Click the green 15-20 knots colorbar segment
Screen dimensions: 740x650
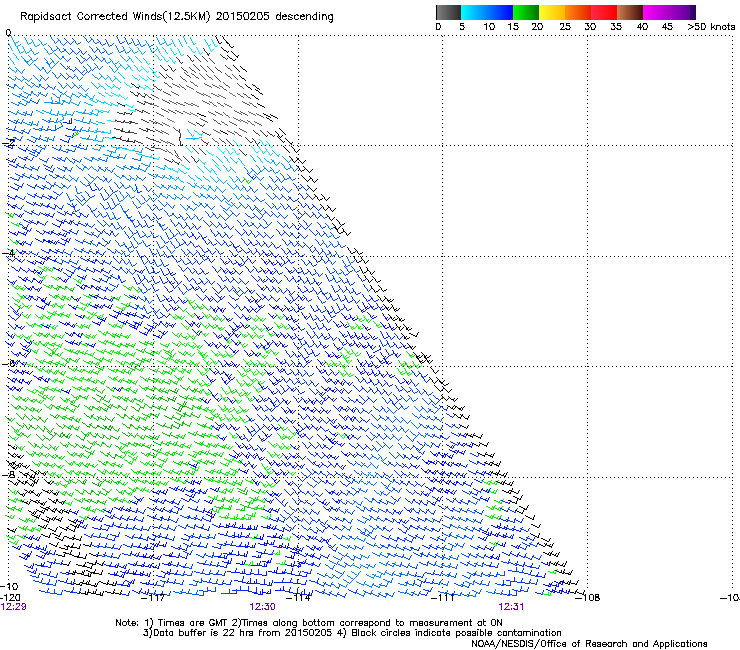[526, 12]
